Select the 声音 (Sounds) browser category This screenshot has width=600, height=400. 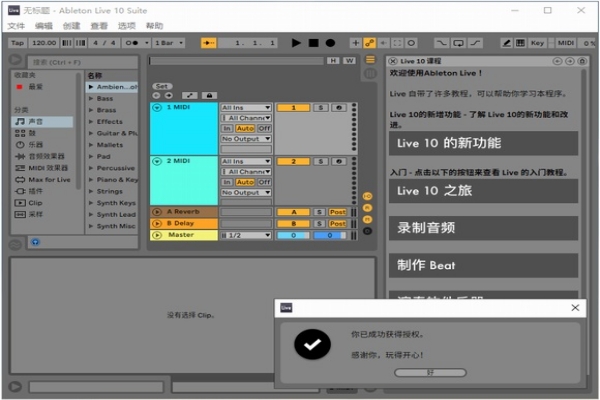click(42, 122)
